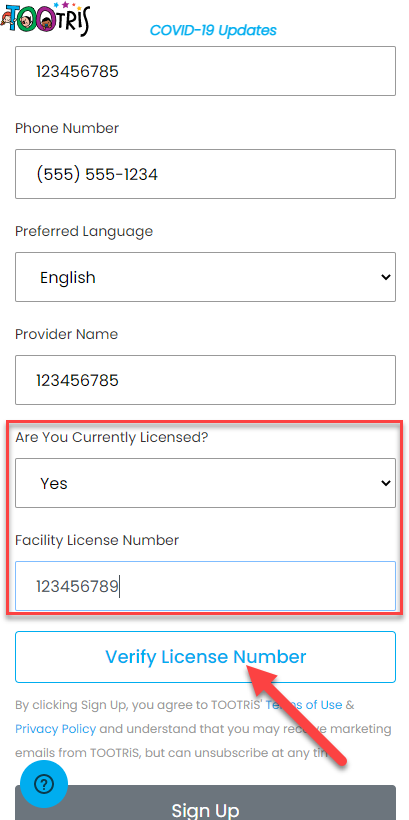Click the Are You Currently Licensed? label
Image resolution: width=409 pixels, height=820 pixels.
(x=112, y=437)
